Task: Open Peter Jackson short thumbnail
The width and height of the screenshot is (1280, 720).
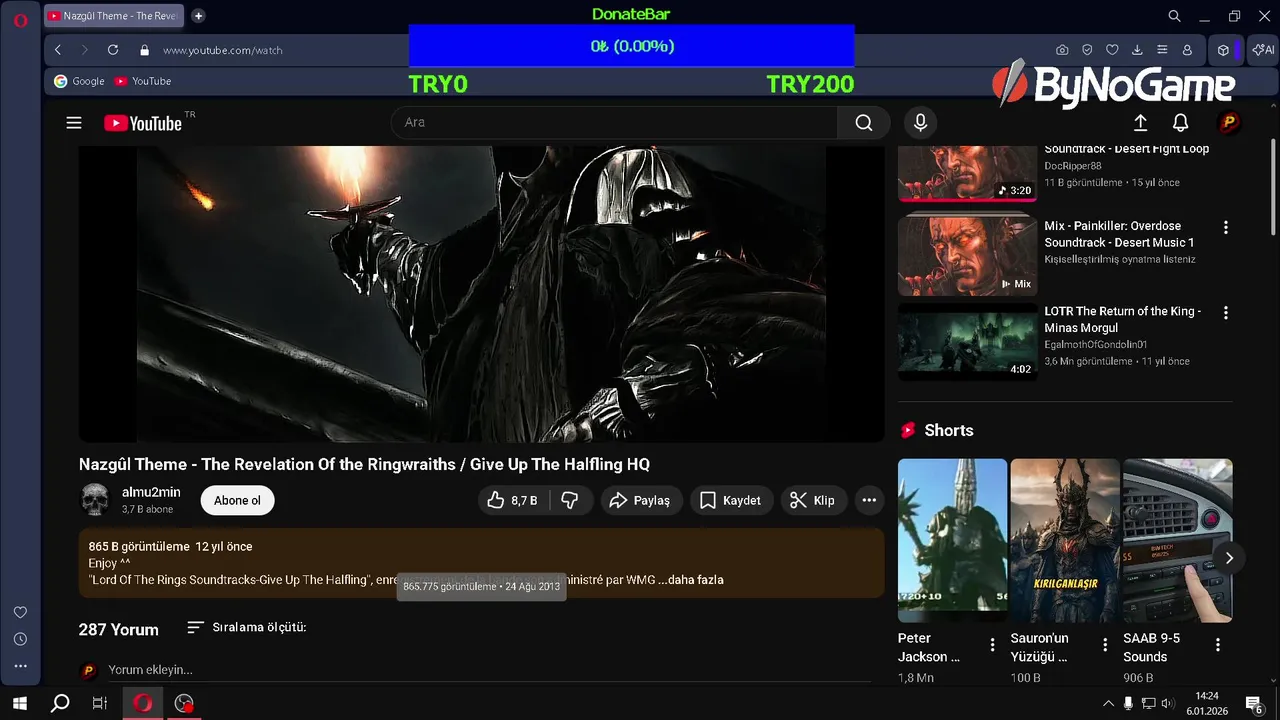Action: click(952, 540)
